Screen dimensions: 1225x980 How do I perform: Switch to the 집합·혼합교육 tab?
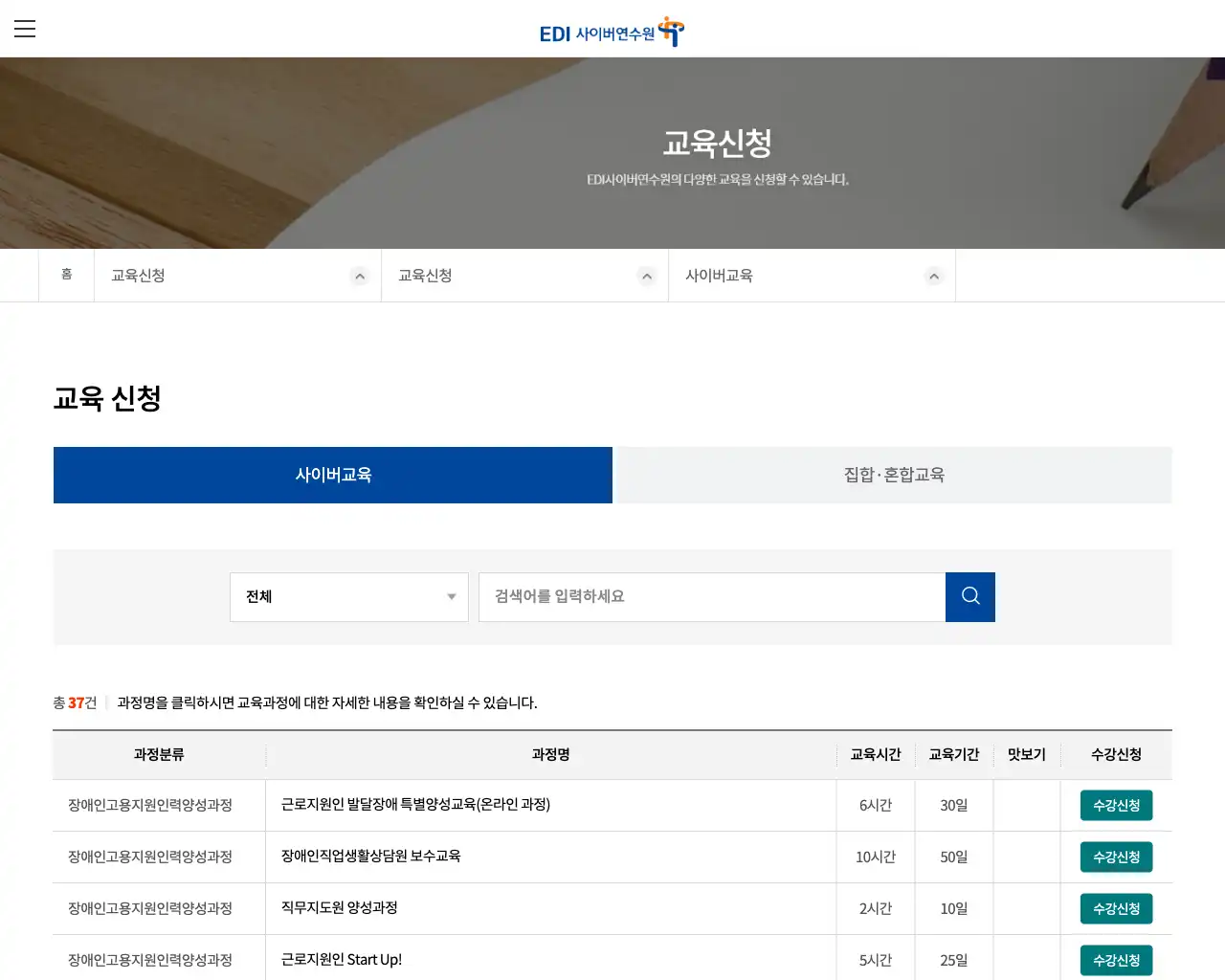[x=892, y=475]
